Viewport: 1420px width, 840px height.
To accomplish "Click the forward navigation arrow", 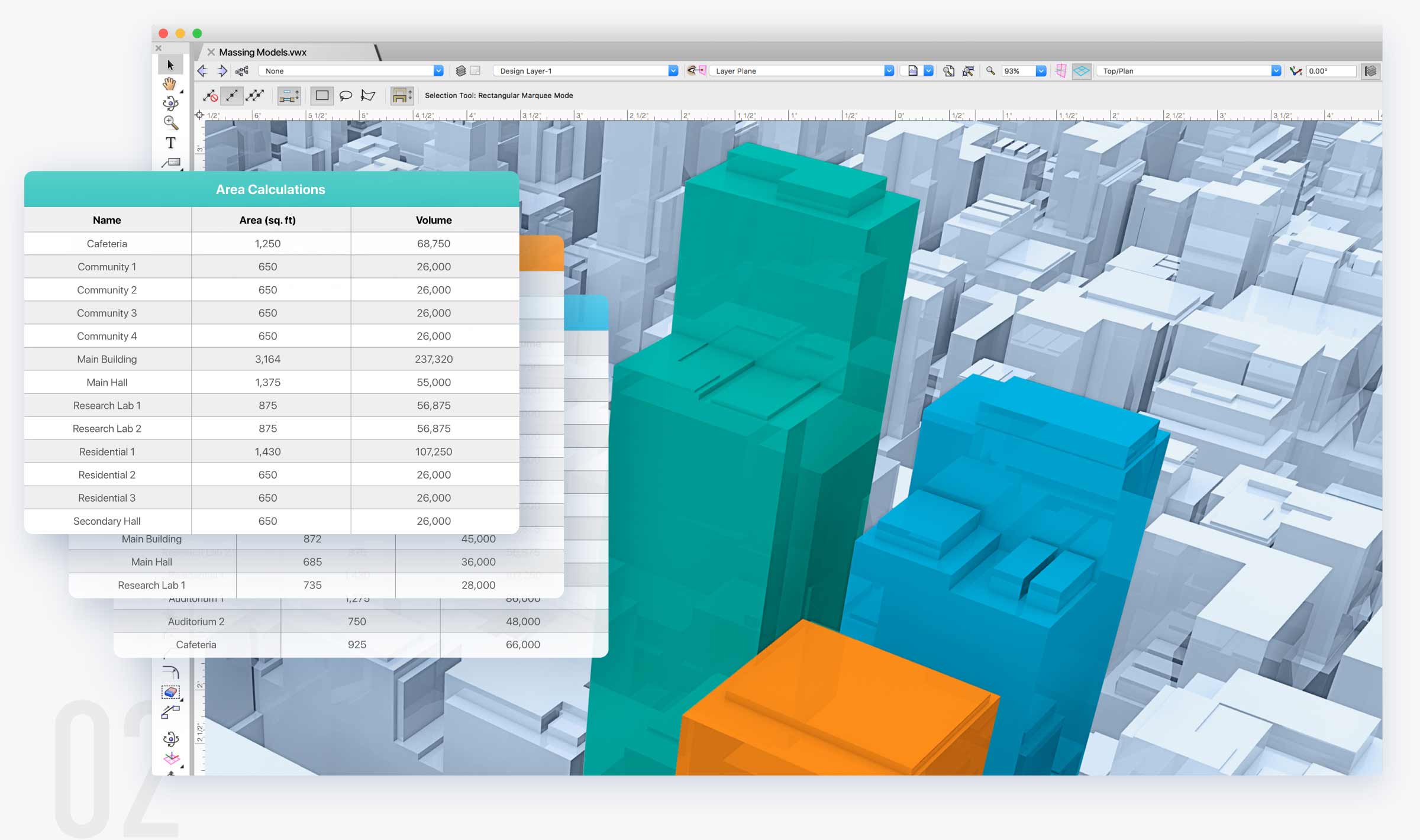I will coord(223,70).
